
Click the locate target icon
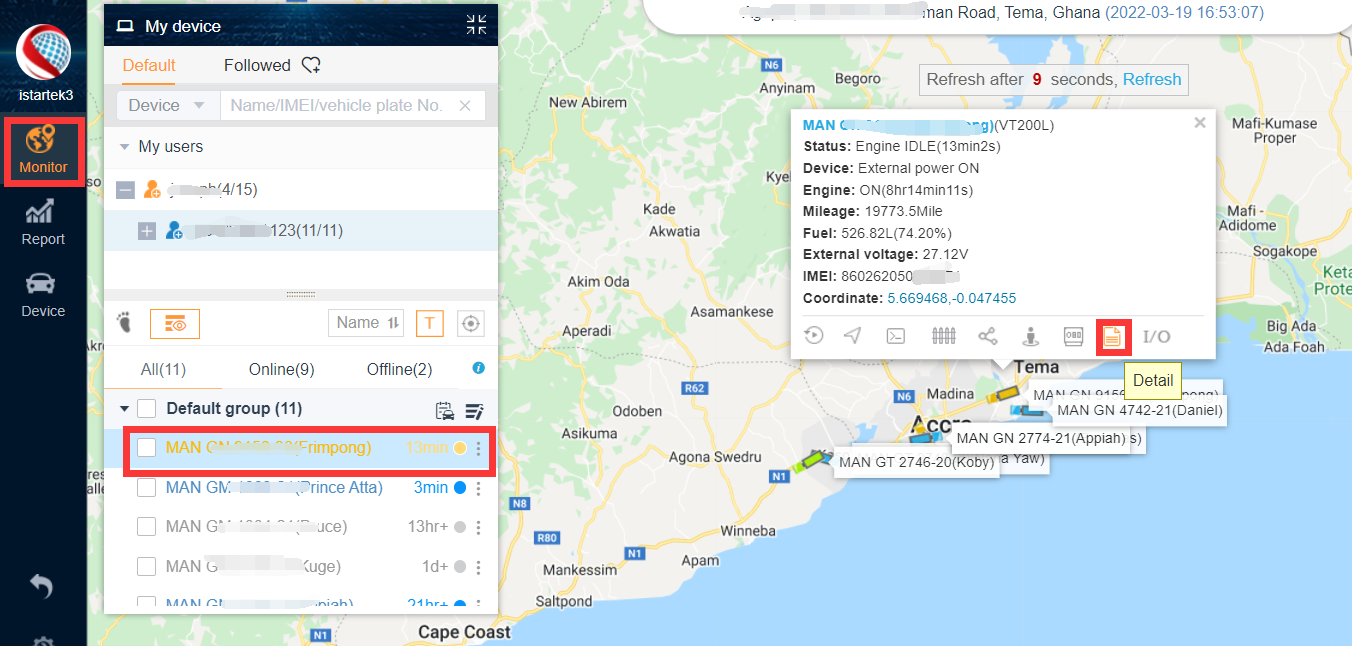pyautogui.click(x=471, y=323)
